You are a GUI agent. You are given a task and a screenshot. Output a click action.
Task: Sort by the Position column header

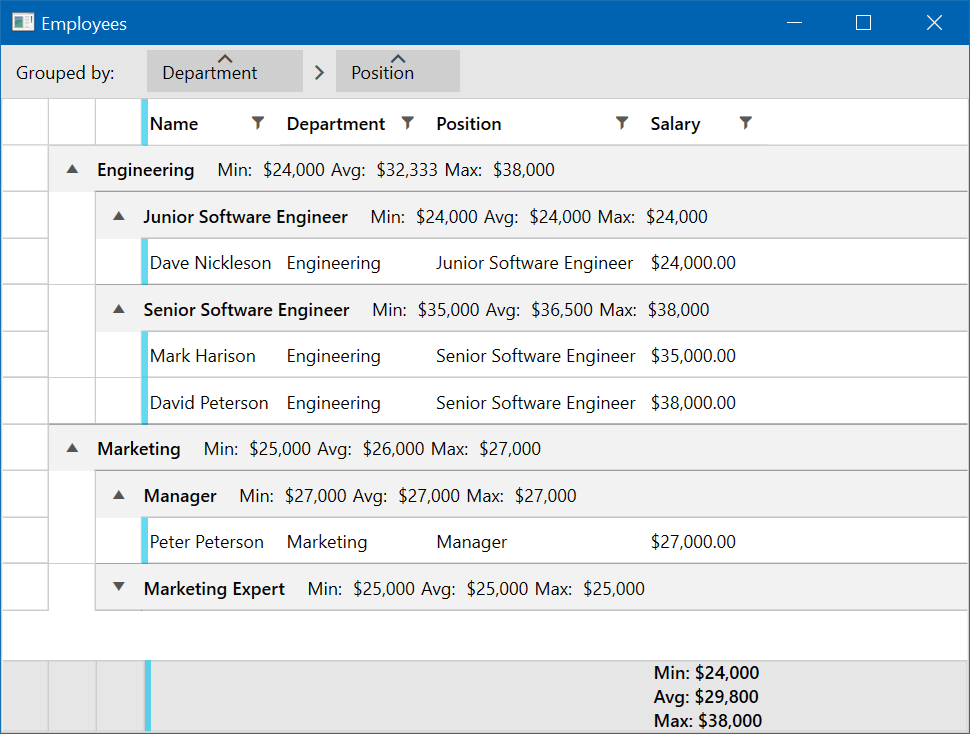pos(469,124)
